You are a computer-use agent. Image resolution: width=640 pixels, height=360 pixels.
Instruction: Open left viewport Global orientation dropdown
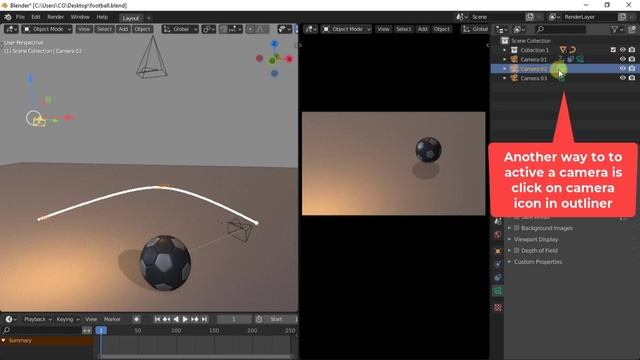pyautogui.click(x=180, y=29)
